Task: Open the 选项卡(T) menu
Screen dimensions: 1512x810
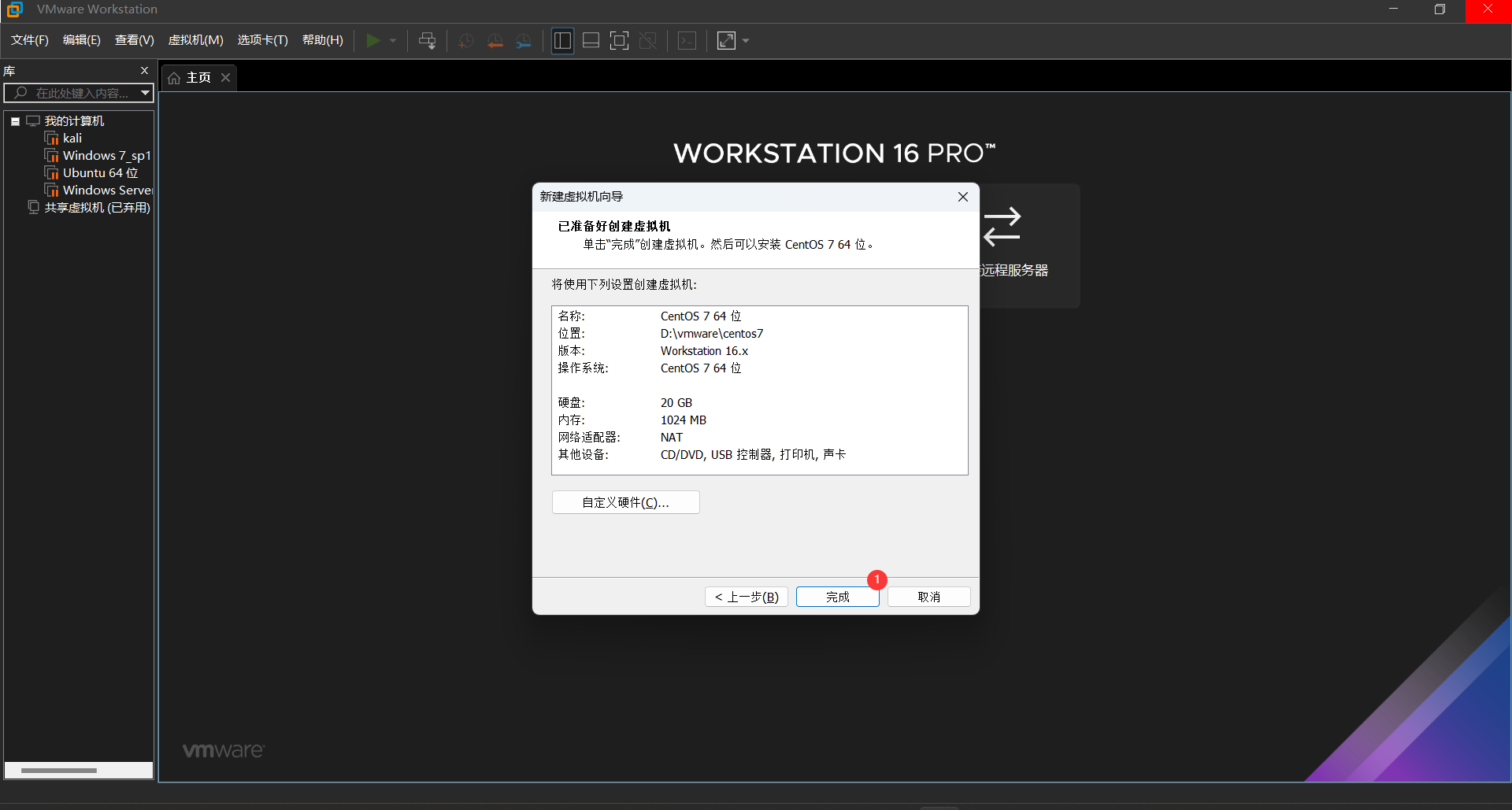Action: pos(263,40)
